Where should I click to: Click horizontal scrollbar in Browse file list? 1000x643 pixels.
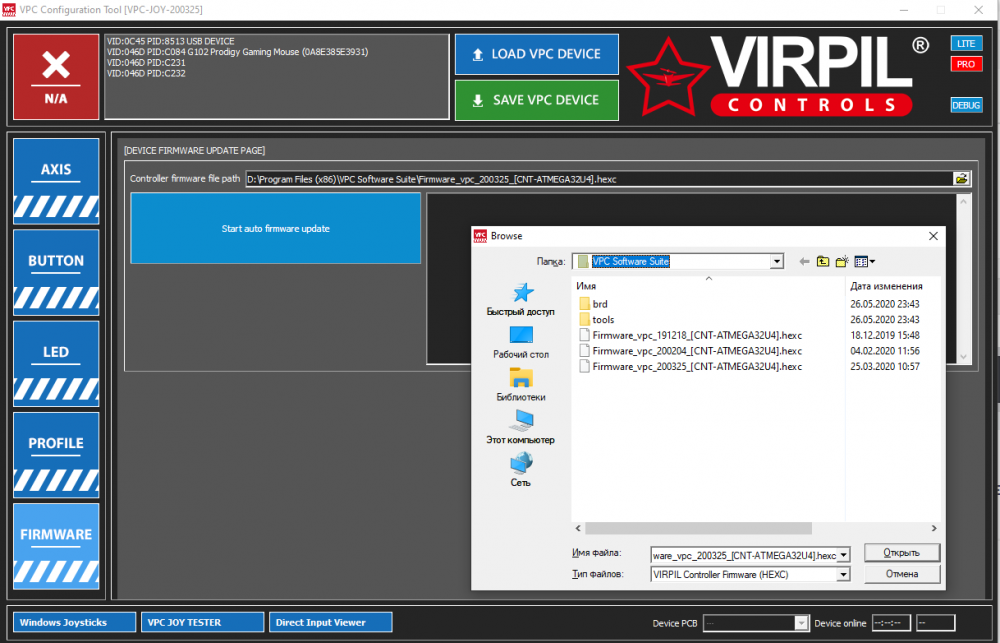698,528
